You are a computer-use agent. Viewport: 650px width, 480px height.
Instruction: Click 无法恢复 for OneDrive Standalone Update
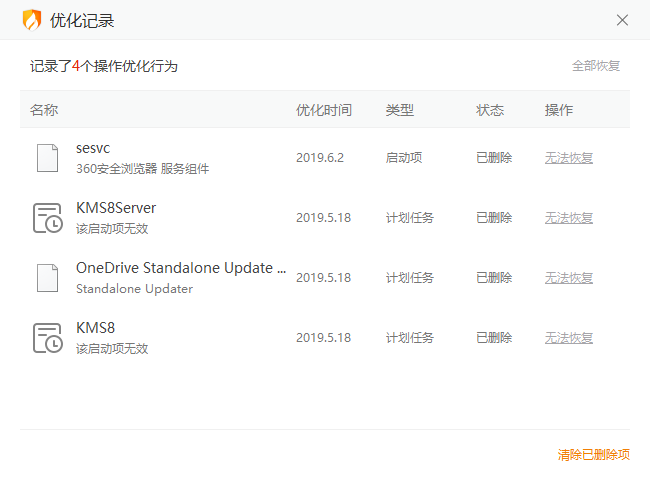568,278
